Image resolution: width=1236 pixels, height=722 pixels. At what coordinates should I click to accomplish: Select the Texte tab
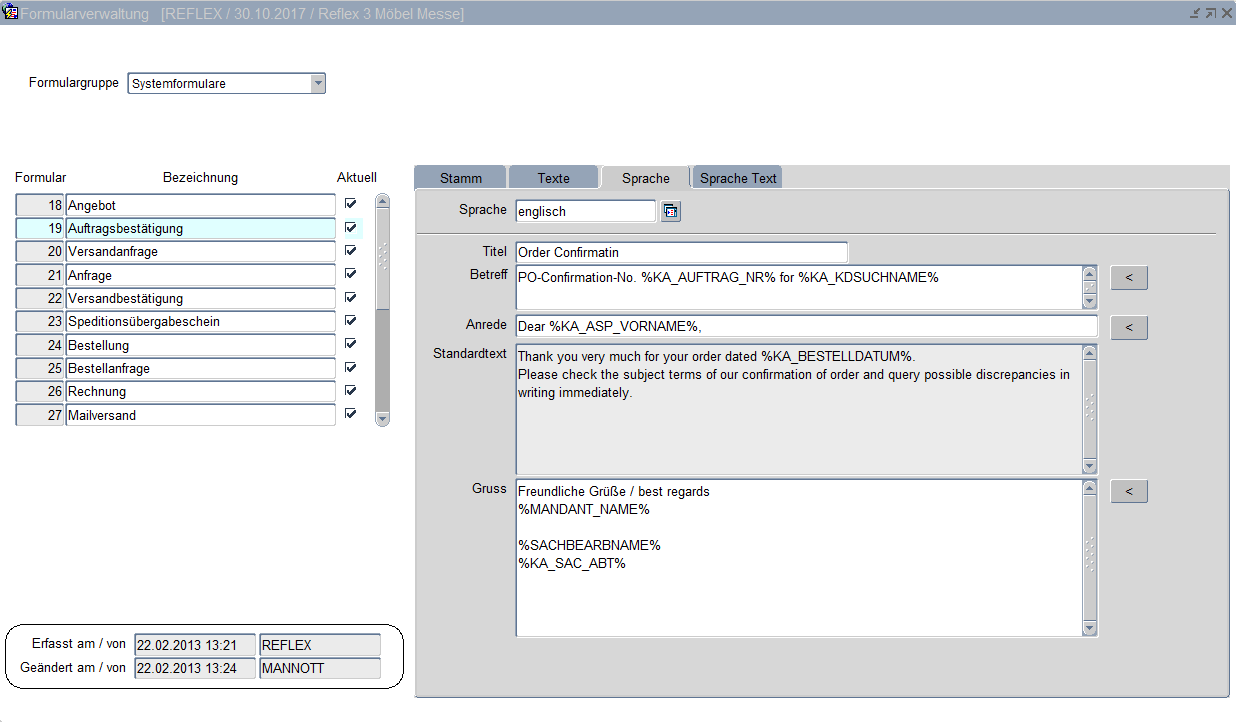[x=553, y=178]
